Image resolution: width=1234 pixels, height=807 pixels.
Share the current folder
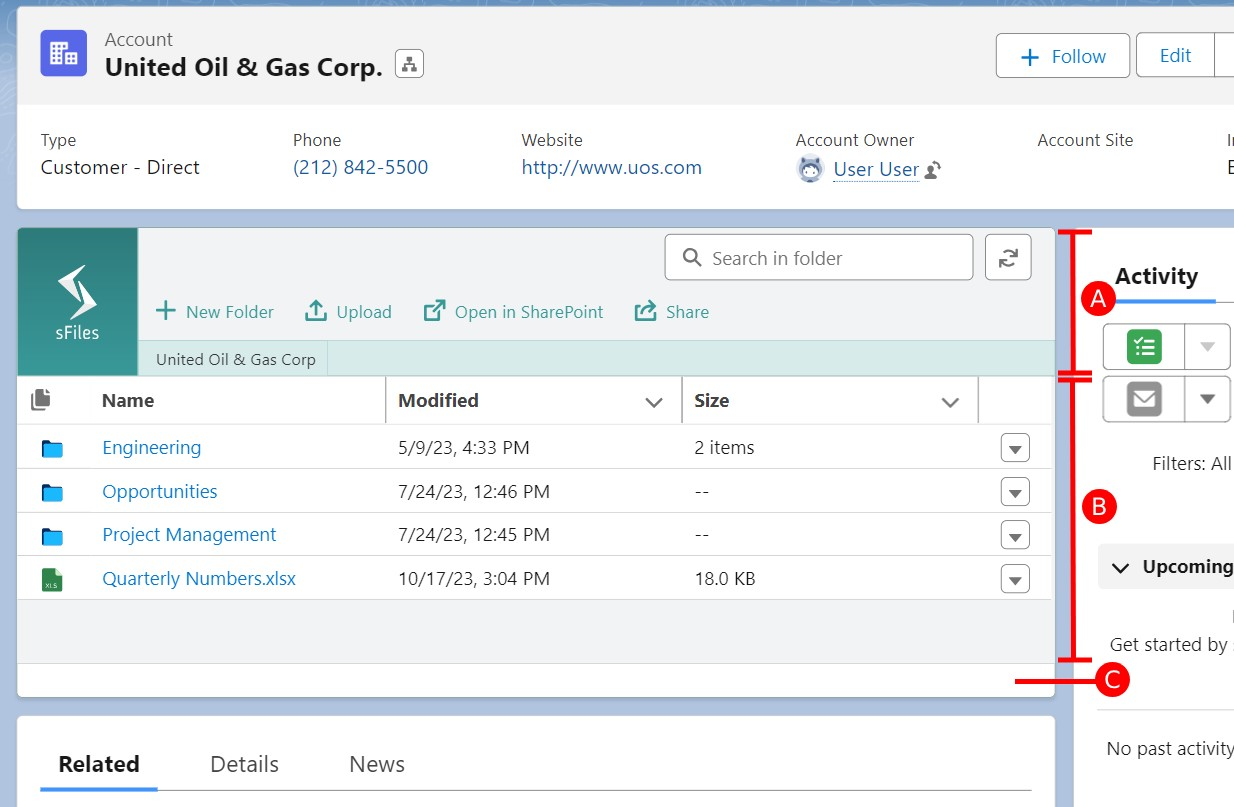pyautogui.click(x=672, y=312)
